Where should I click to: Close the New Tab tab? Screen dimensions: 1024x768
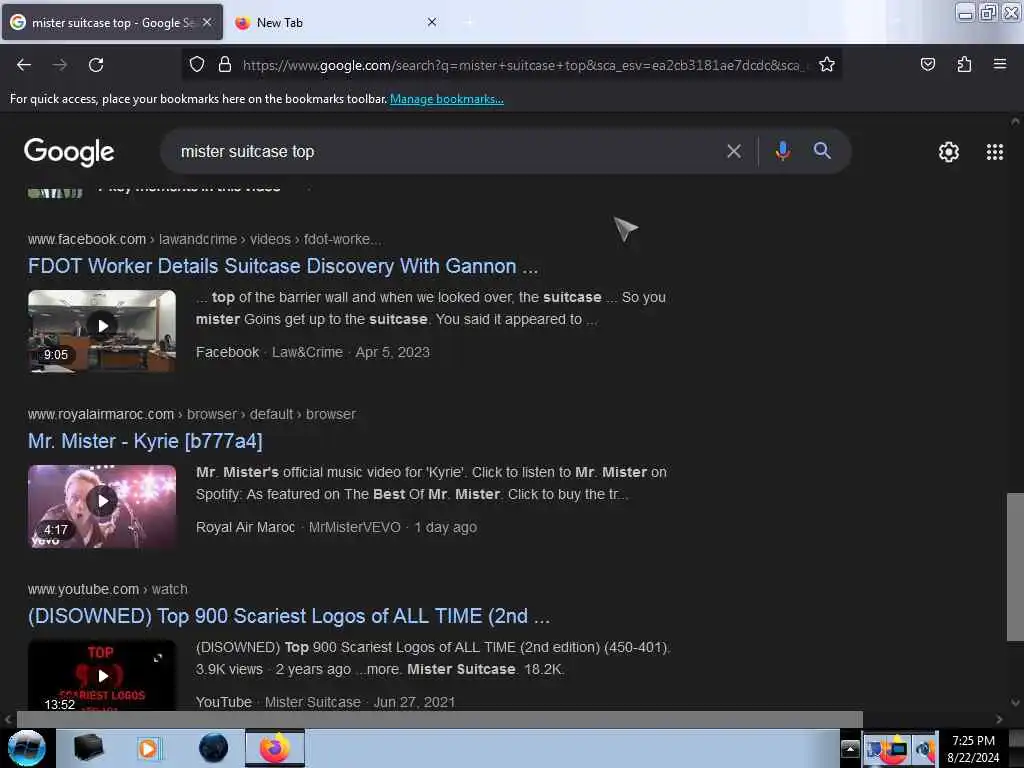[432, 22]
